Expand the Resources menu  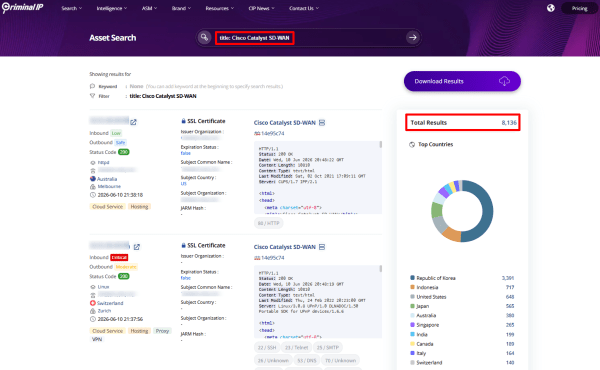pos(220,8)
